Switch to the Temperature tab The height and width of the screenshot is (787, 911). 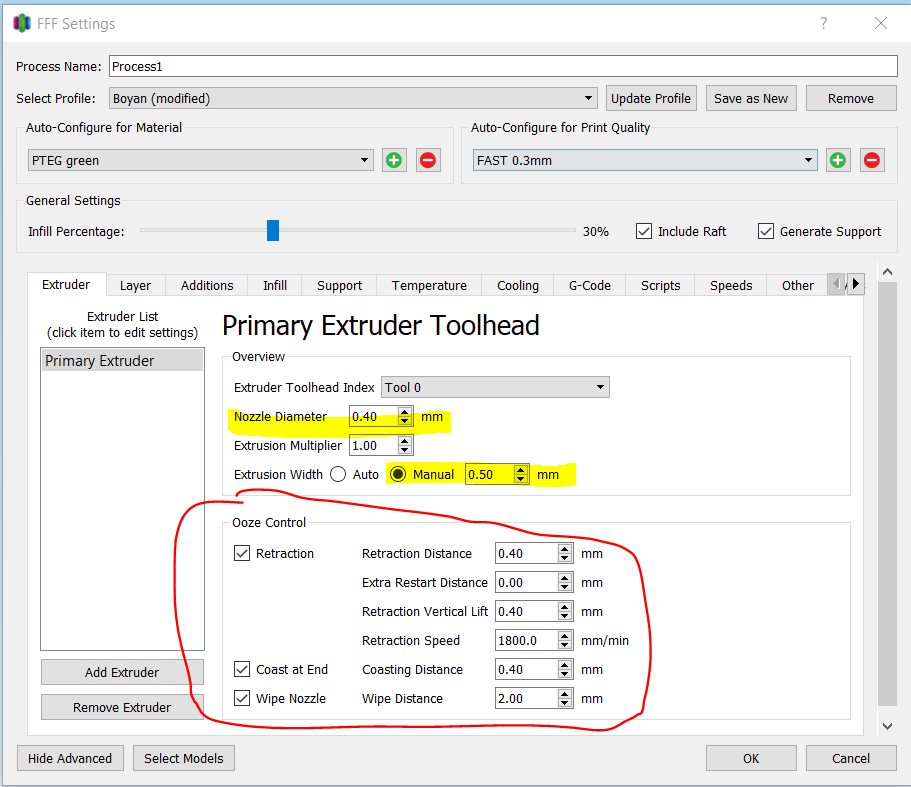click(429, 285)
